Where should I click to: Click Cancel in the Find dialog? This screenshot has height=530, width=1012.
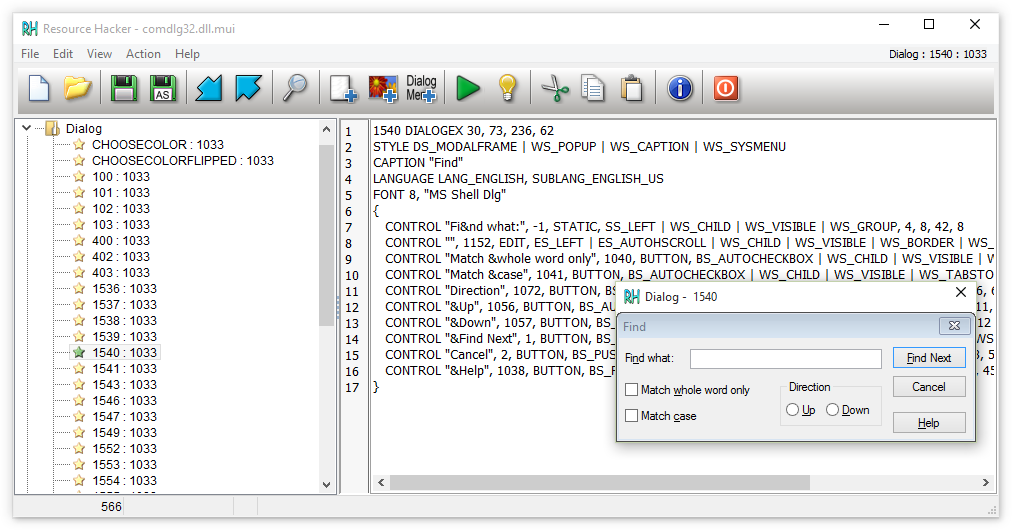[x=929, y=387]
